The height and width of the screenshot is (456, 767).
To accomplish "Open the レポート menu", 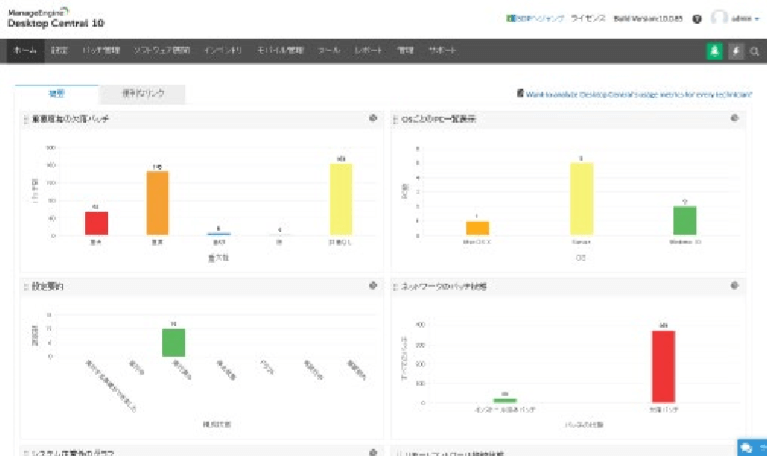I will [x=368, y=50].
